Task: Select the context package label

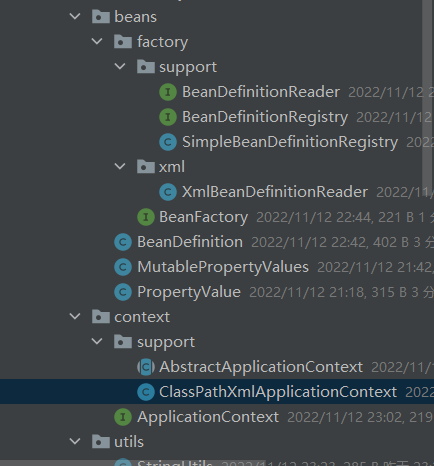Action: [142, 317]
